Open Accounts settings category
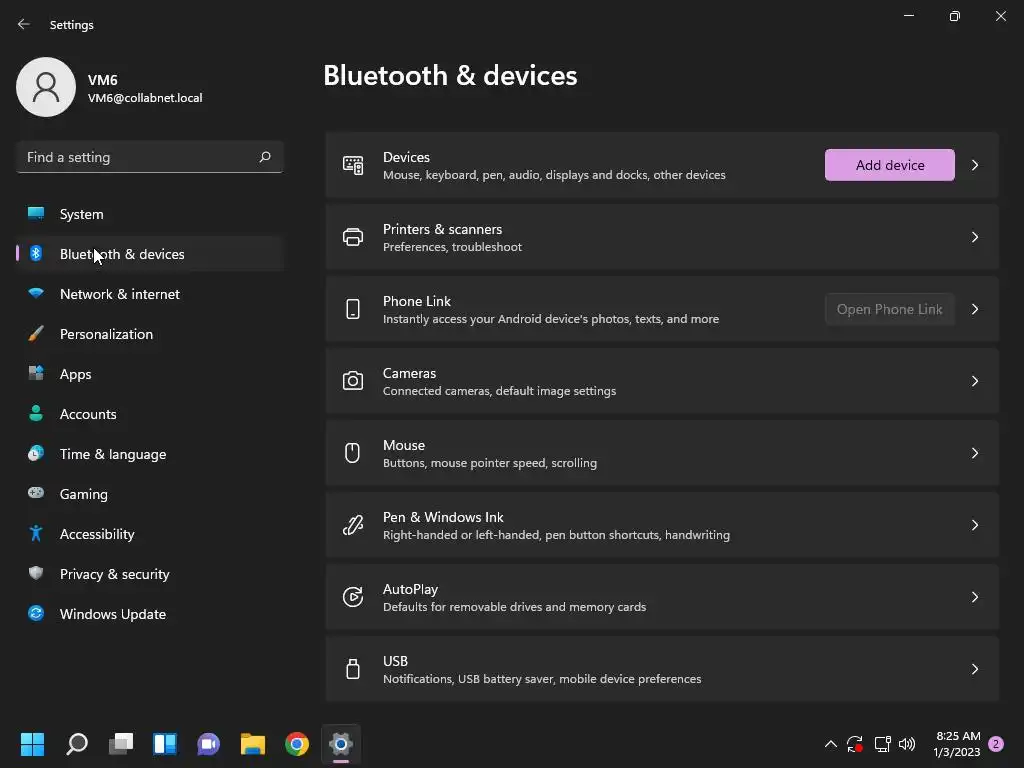Image resolution: width=1024 pixels, height=768 pixels. [x=150, y=413]
